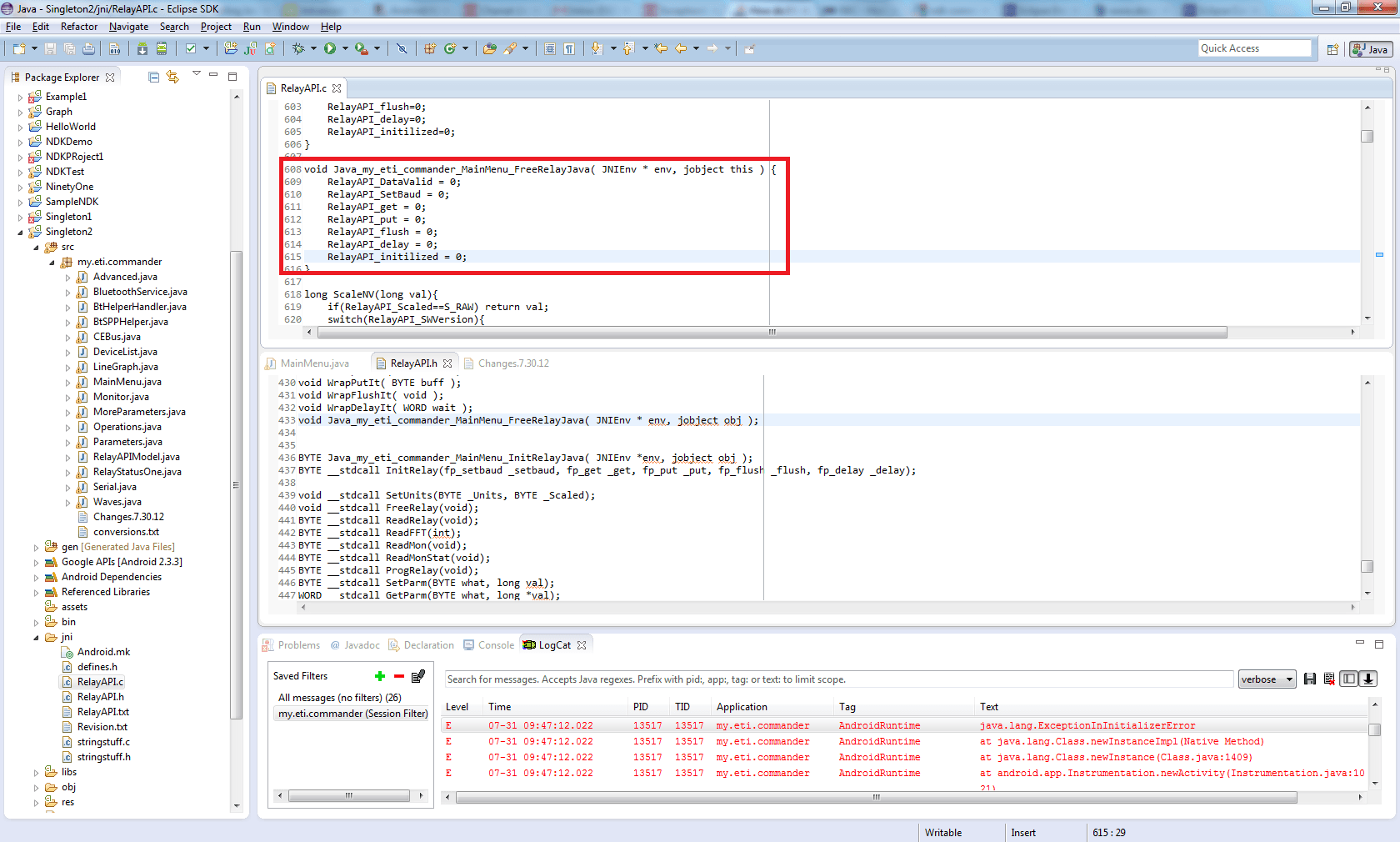The width and height of the screenshot is (1400, 842).
Task: Clear the LogCat log
Action: (x=1329, y=679)
